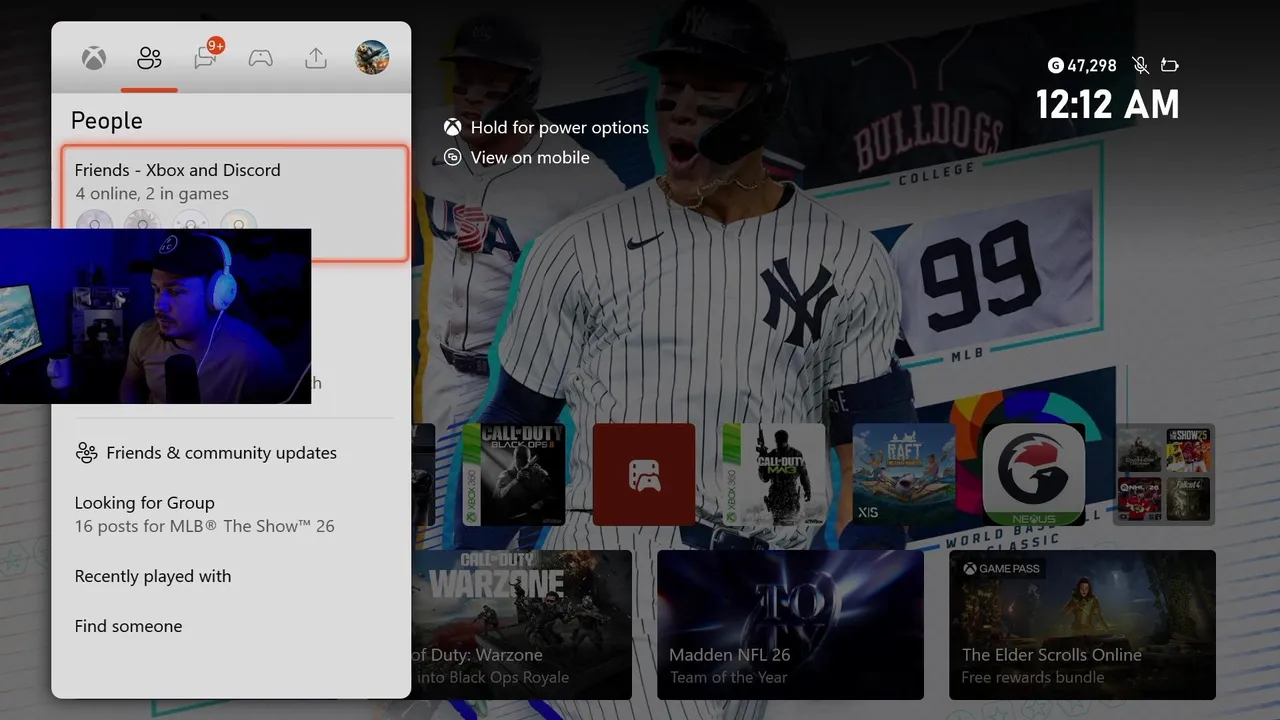Click the Friends & community updates icon
The height and width of the screenshot is (720, 1280).
pyautogui.click(x=86, y=453)
